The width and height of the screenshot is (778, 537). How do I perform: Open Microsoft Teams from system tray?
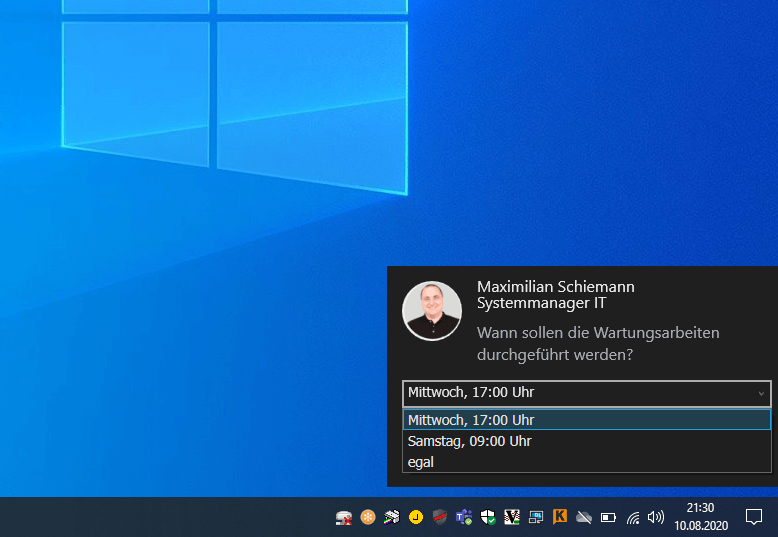[x=464, y=517]
